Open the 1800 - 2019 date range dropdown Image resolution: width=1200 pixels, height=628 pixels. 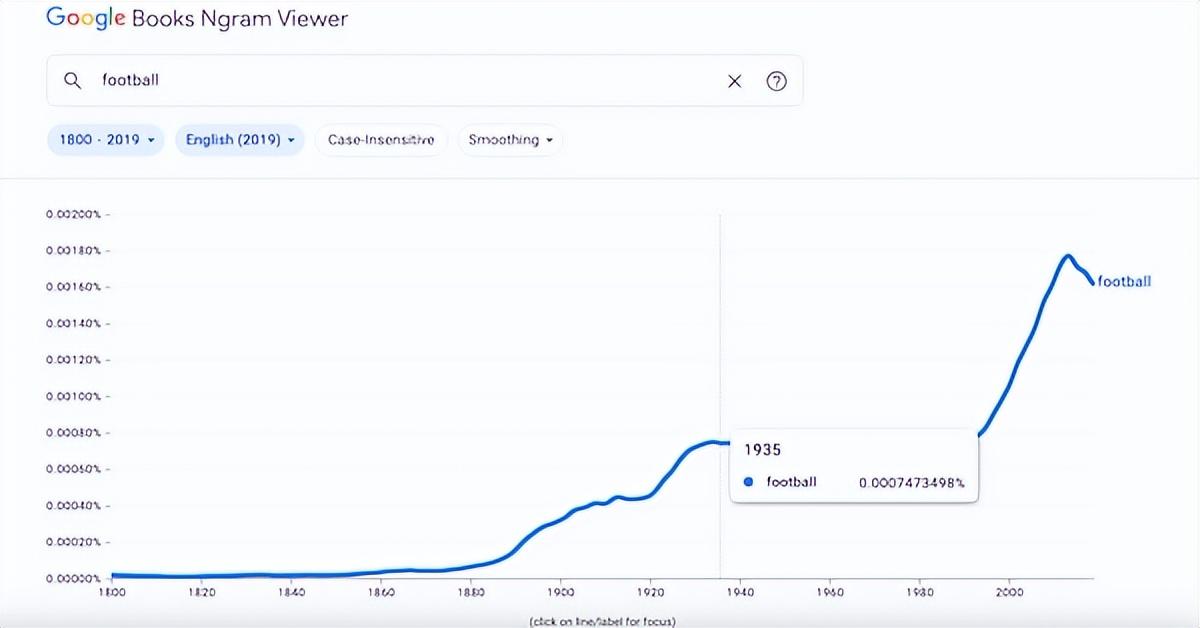pyautogui.click(x=105, y=140)
